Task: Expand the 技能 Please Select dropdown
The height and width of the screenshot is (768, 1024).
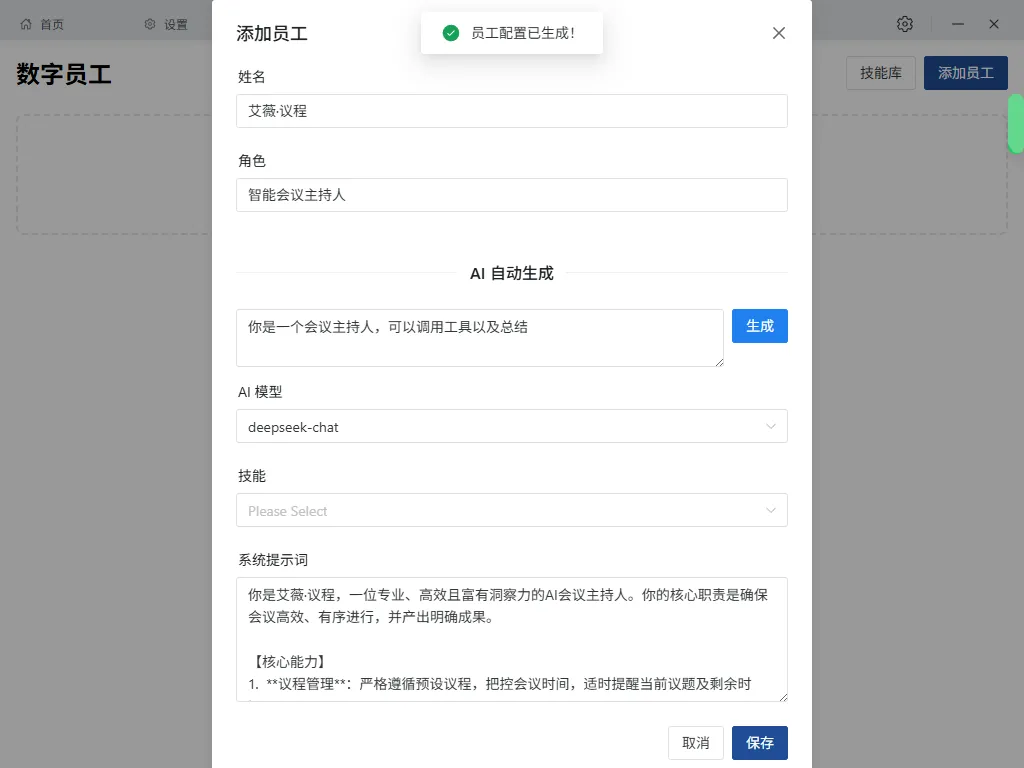Action: 512,510
